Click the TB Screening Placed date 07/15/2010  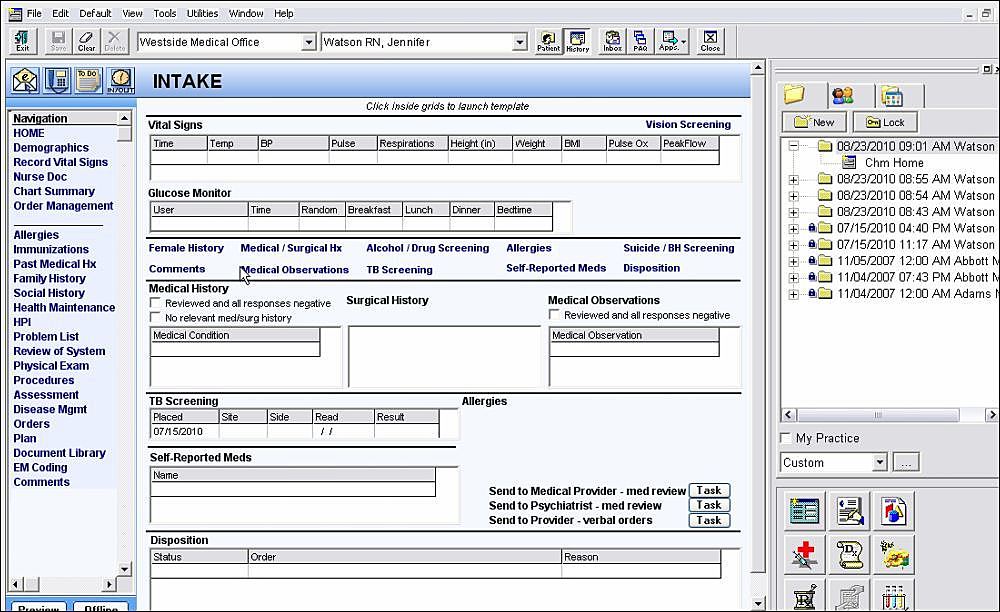tap(178, 432)
